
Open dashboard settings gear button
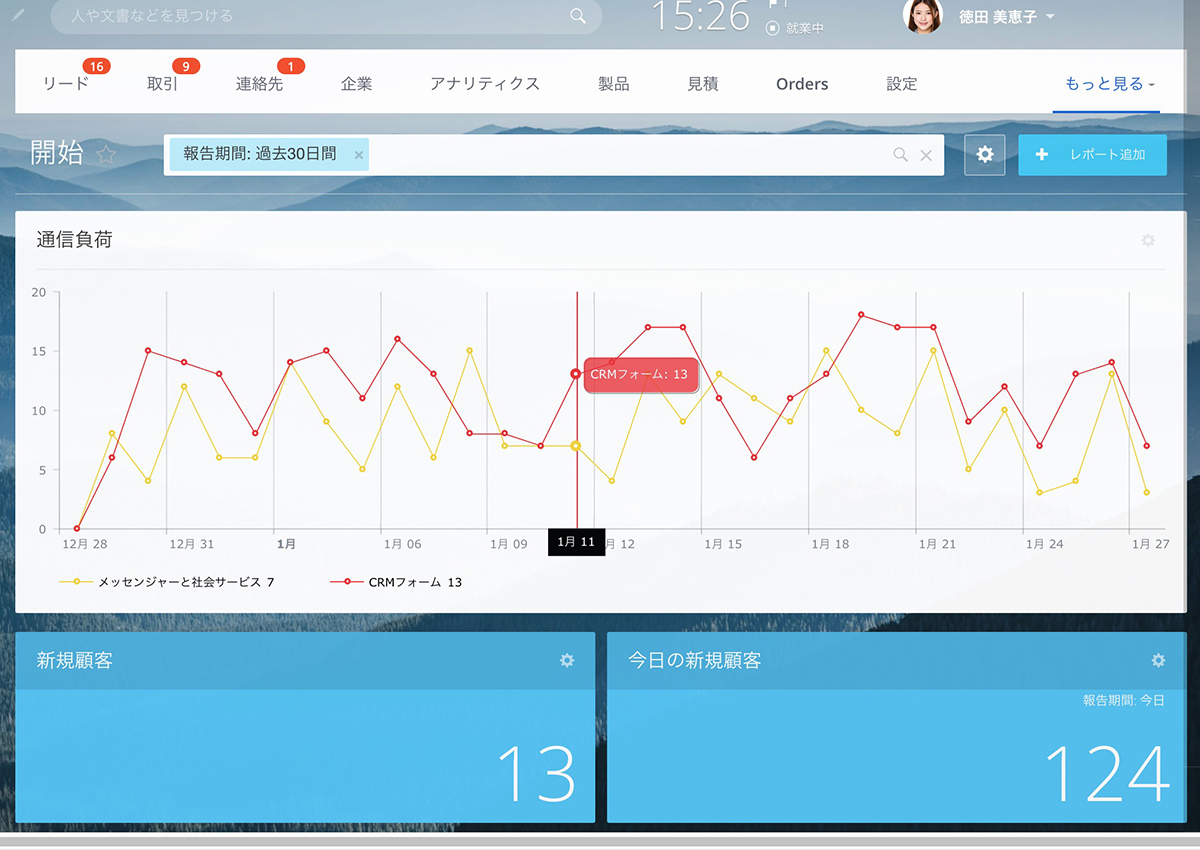(985, 155)
